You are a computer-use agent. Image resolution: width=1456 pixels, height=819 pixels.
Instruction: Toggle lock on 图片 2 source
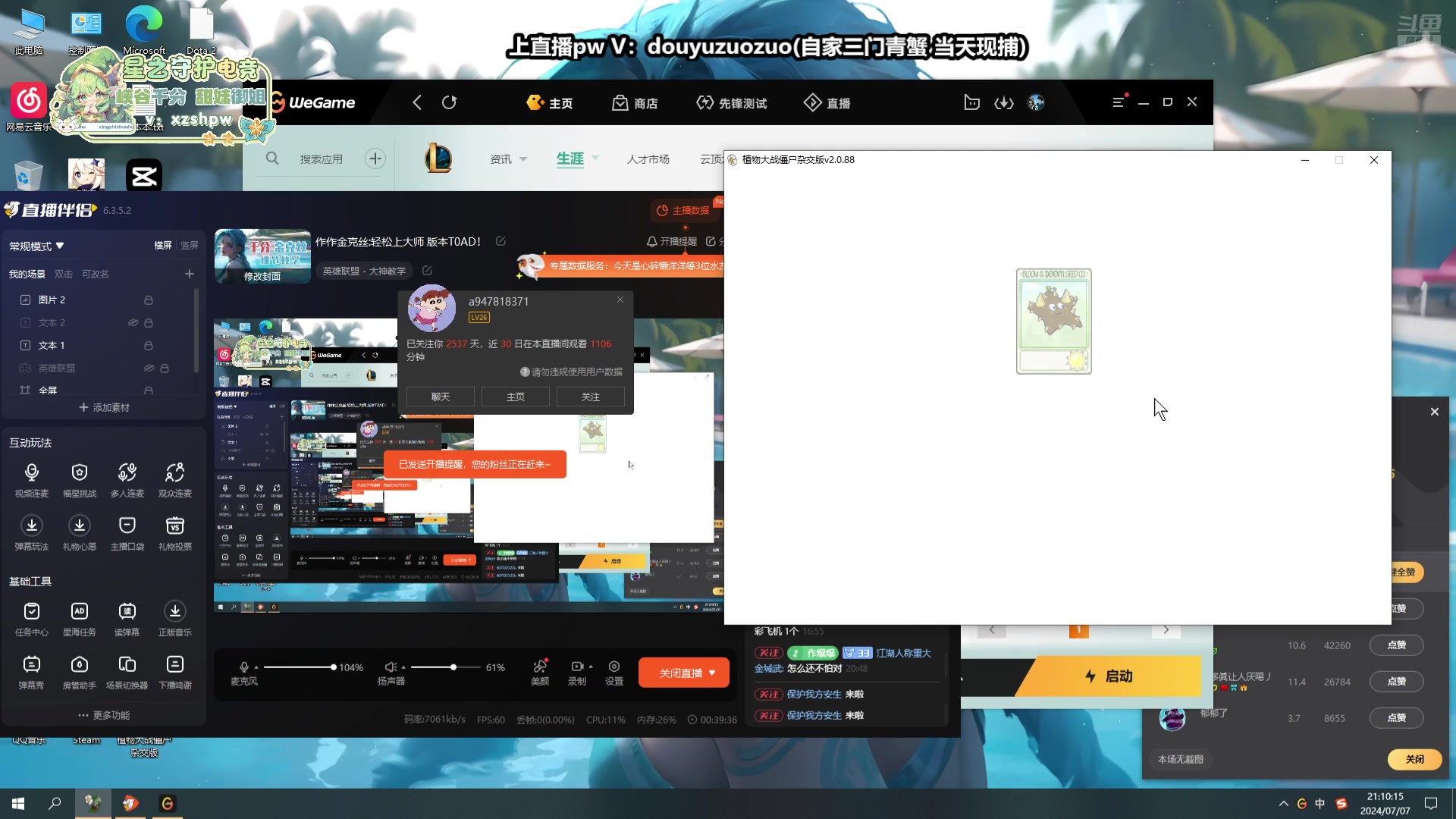(149, 300)
